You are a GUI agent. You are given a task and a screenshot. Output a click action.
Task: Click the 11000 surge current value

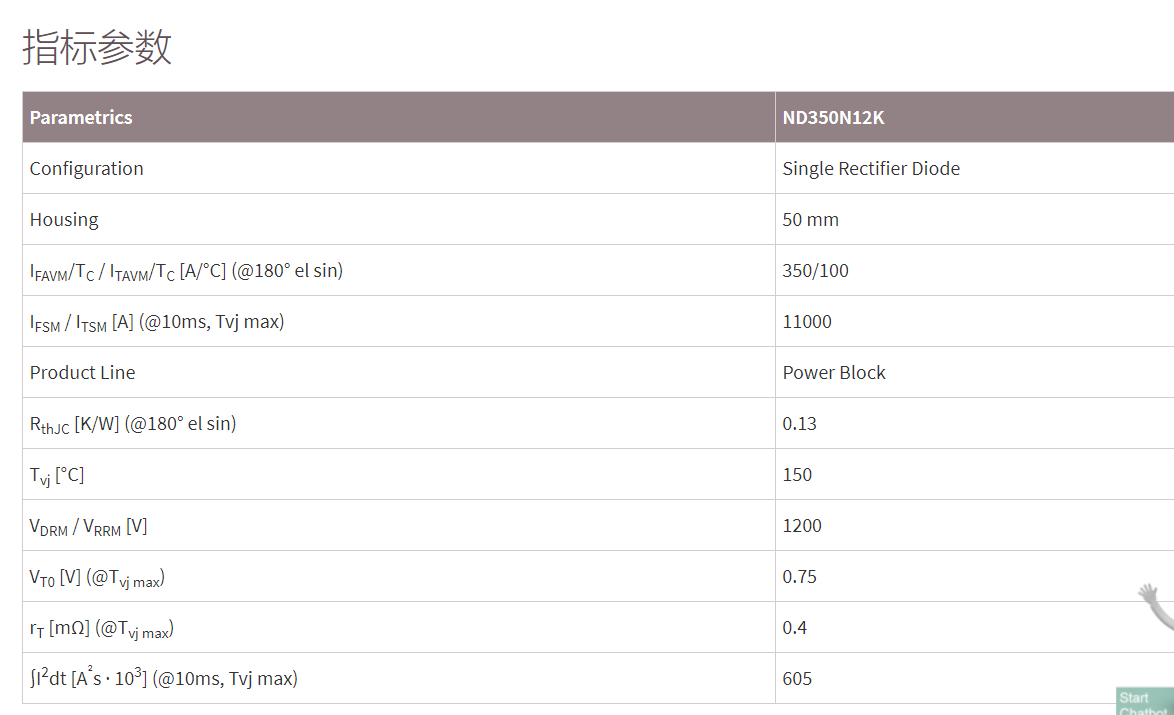pyautogui.click(x=807, y=321)
